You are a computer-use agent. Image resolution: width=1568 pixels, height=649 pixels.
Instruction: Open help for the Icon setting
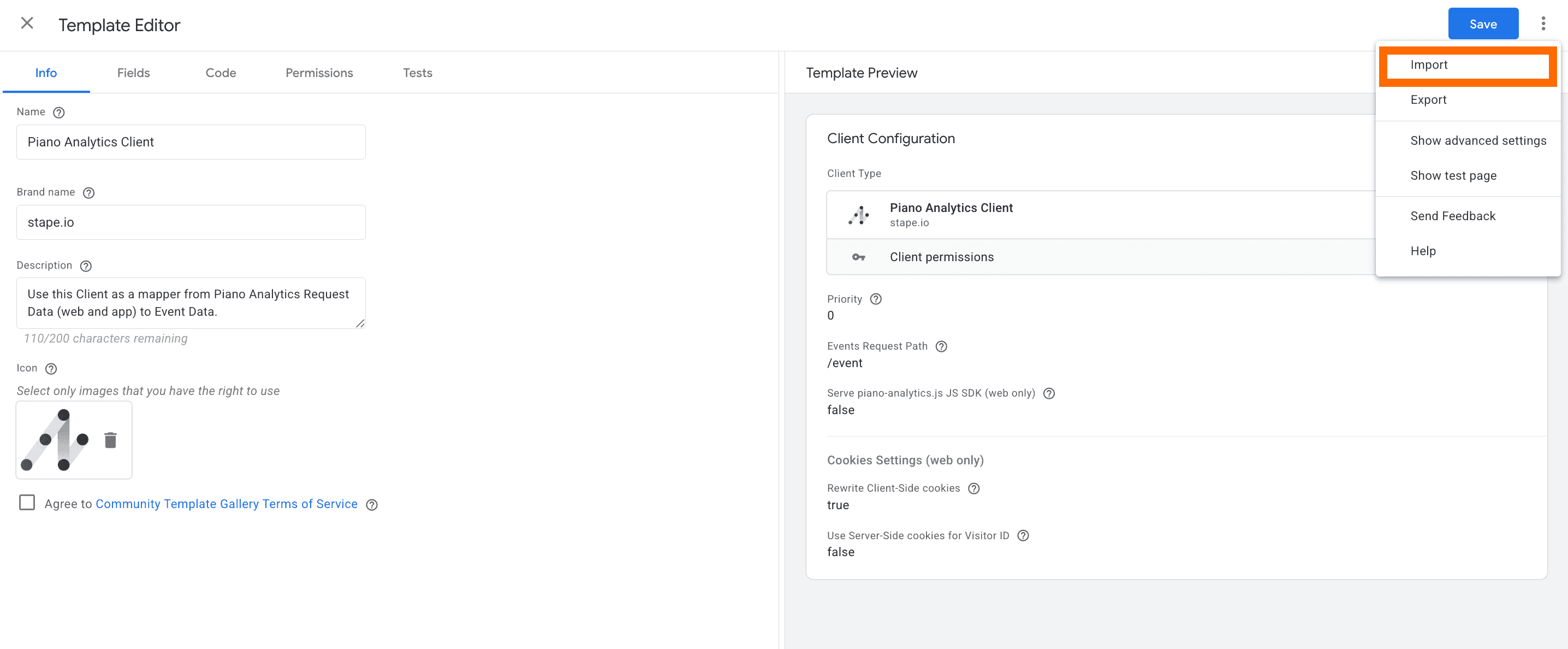[51, 368]
